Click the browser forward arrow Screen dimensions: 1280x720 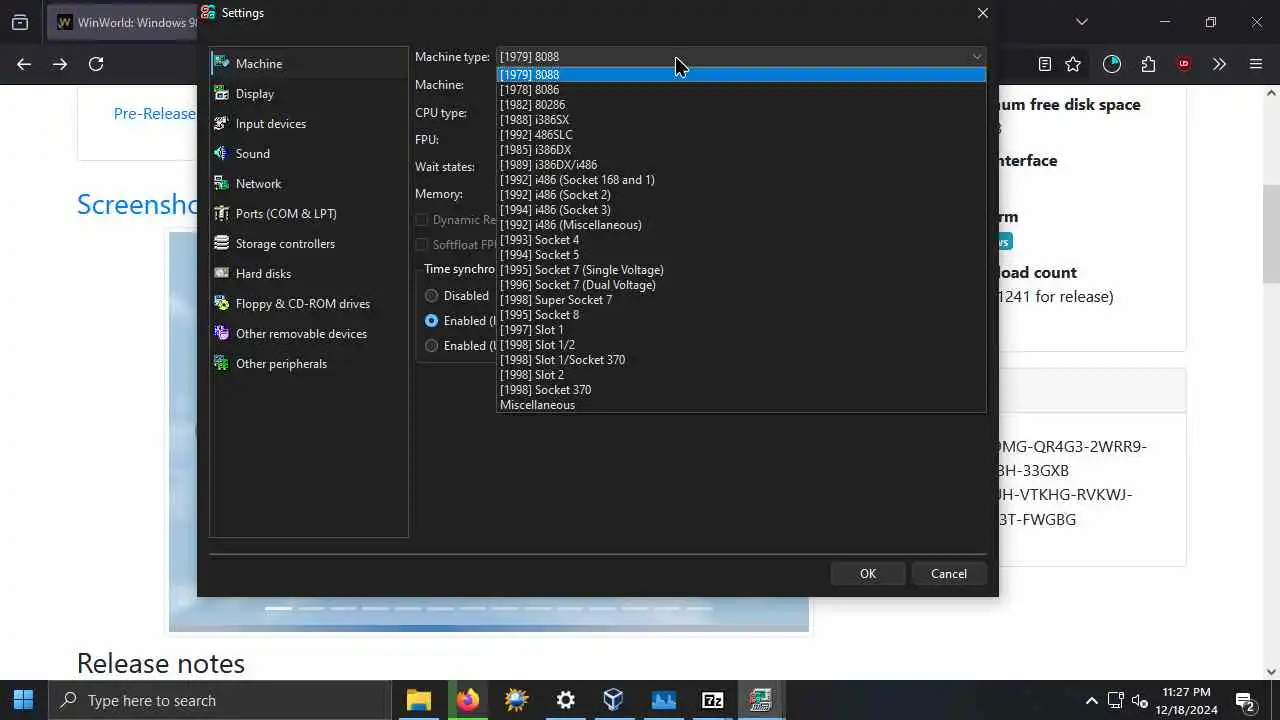[x=60, y=64]
